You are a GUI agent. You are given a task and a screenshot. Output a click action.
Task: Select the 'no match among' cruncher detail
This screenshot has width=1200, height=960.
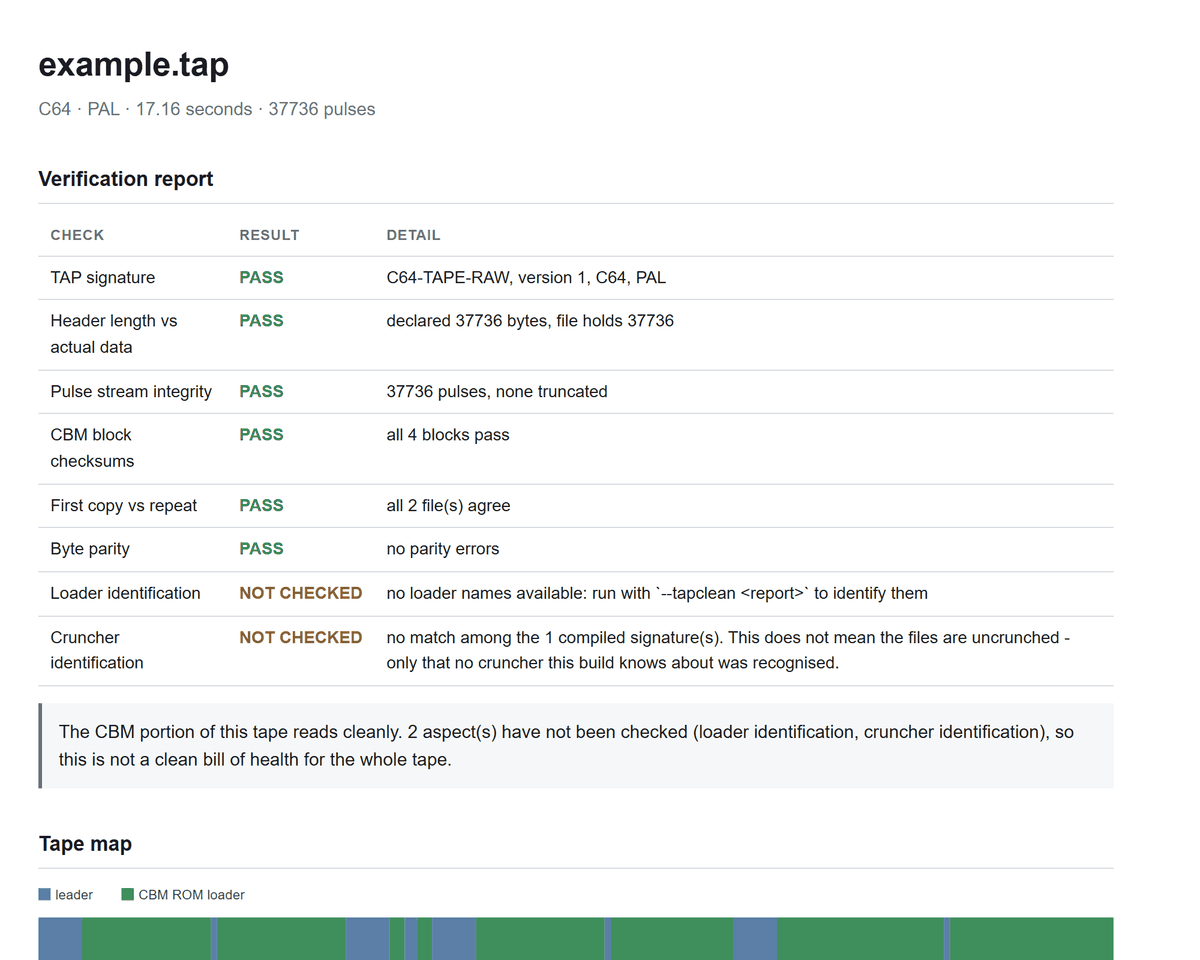pyautogui.click(x=729, y=650)
